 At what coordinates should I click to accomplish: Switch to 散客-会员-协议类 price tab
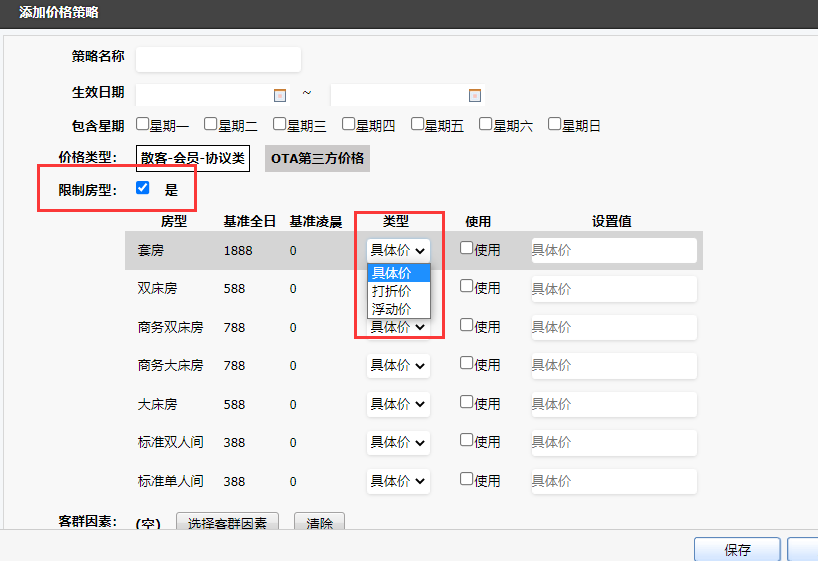(193, 158)
